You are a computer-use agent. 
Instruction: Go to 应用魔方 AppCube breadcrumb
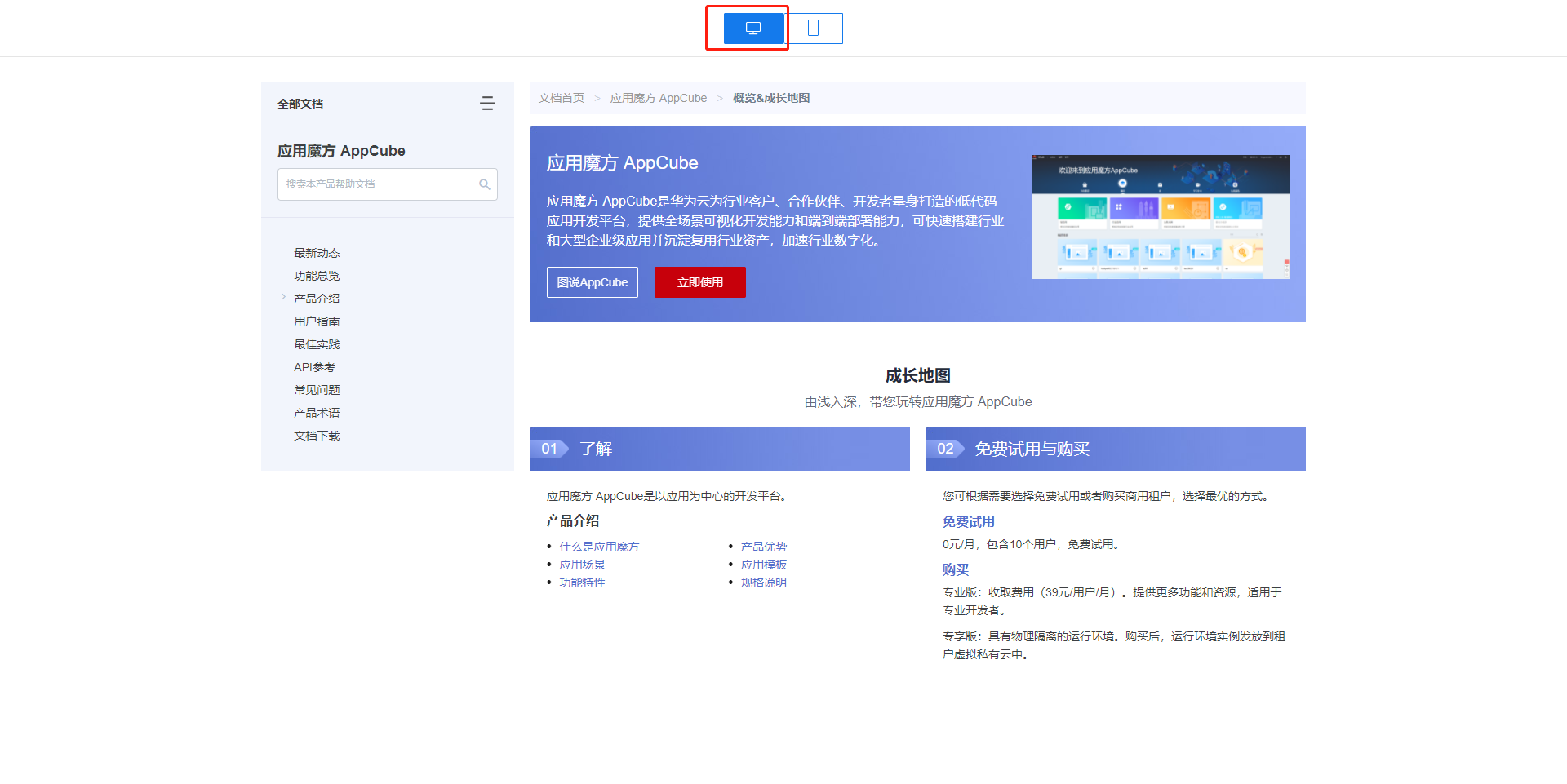click(x=659, y=98)
